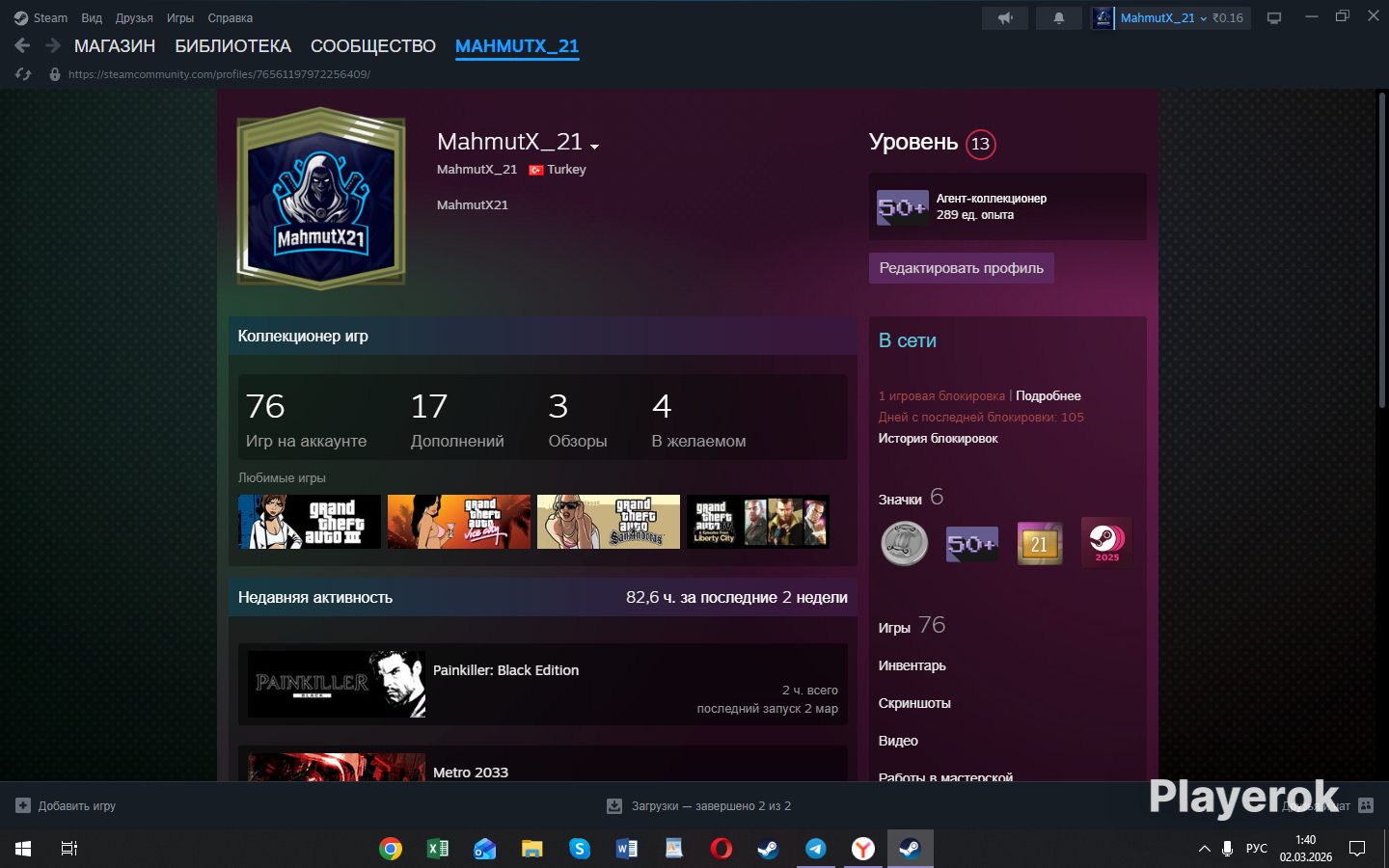
Task: Open the silver coin badge under Значки
Action: point(904,544)
